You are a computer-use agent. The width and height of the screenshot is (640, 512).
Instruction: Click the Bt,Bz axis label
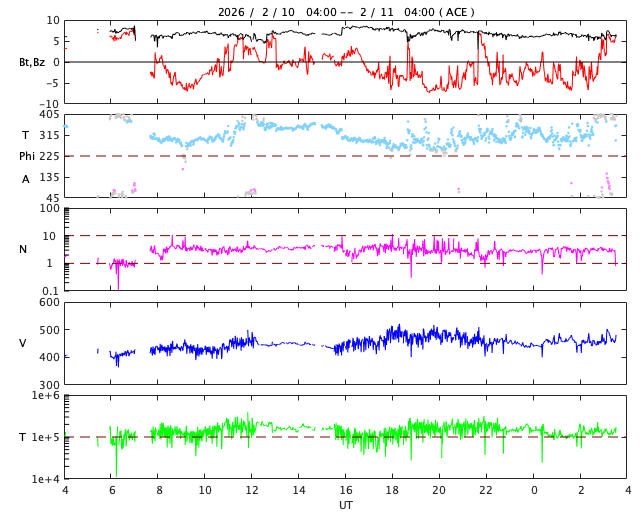[32, 62]
